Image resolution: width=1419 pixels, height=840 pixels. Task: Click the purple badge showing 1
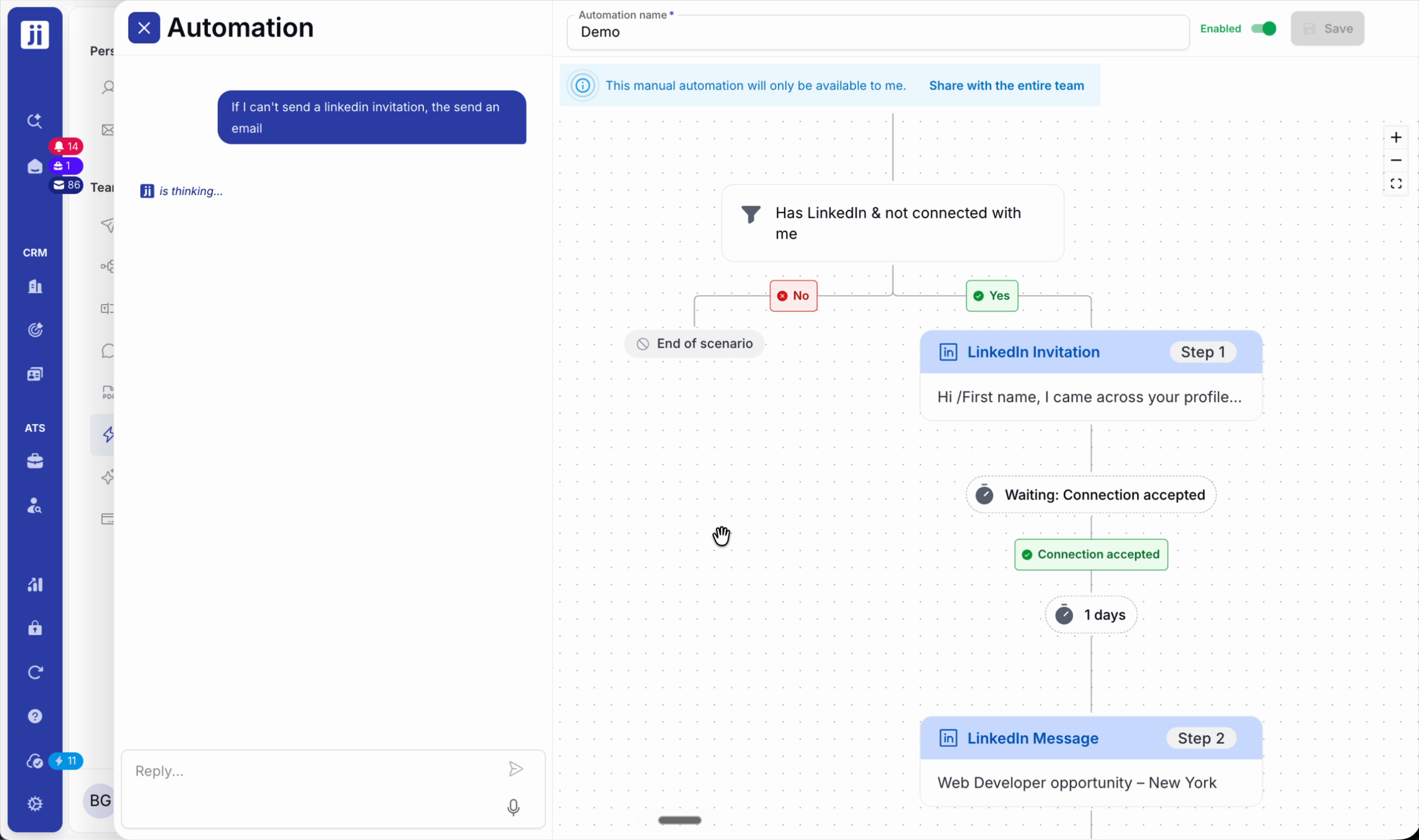66,166
